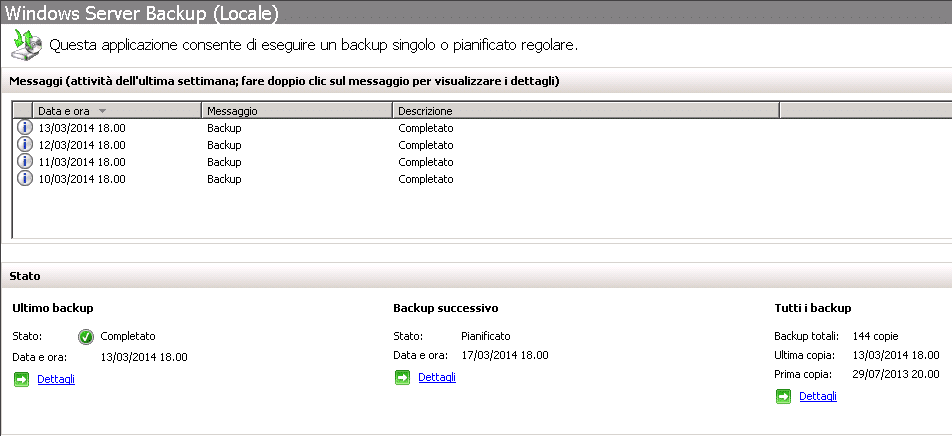Click the Backup successivo heading
This screenshot has height=436, width=952.
tap(446, 308)
